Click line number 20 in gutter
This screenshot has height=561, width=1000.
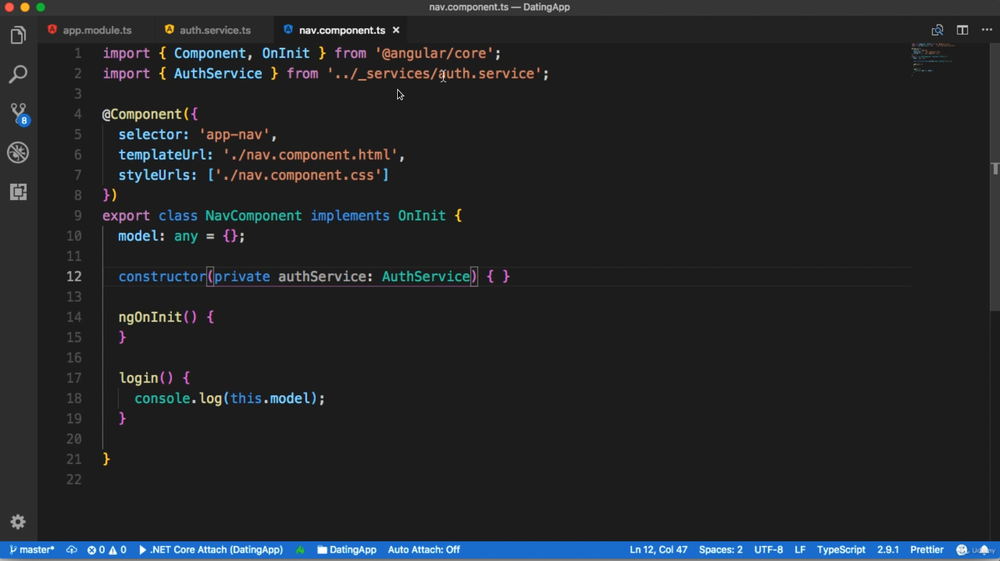pyautogui.click(x=74, y=439)
